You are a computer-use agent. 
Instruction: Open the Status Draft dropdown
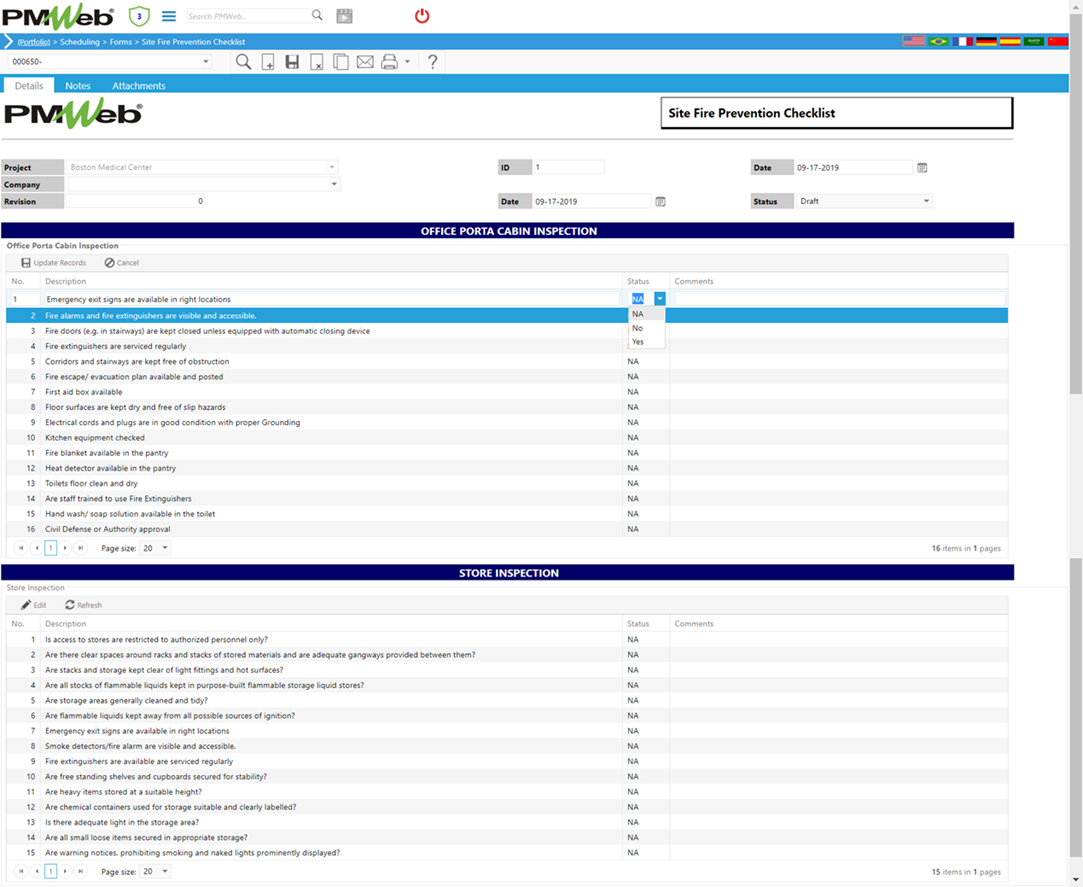click(926, 201)
